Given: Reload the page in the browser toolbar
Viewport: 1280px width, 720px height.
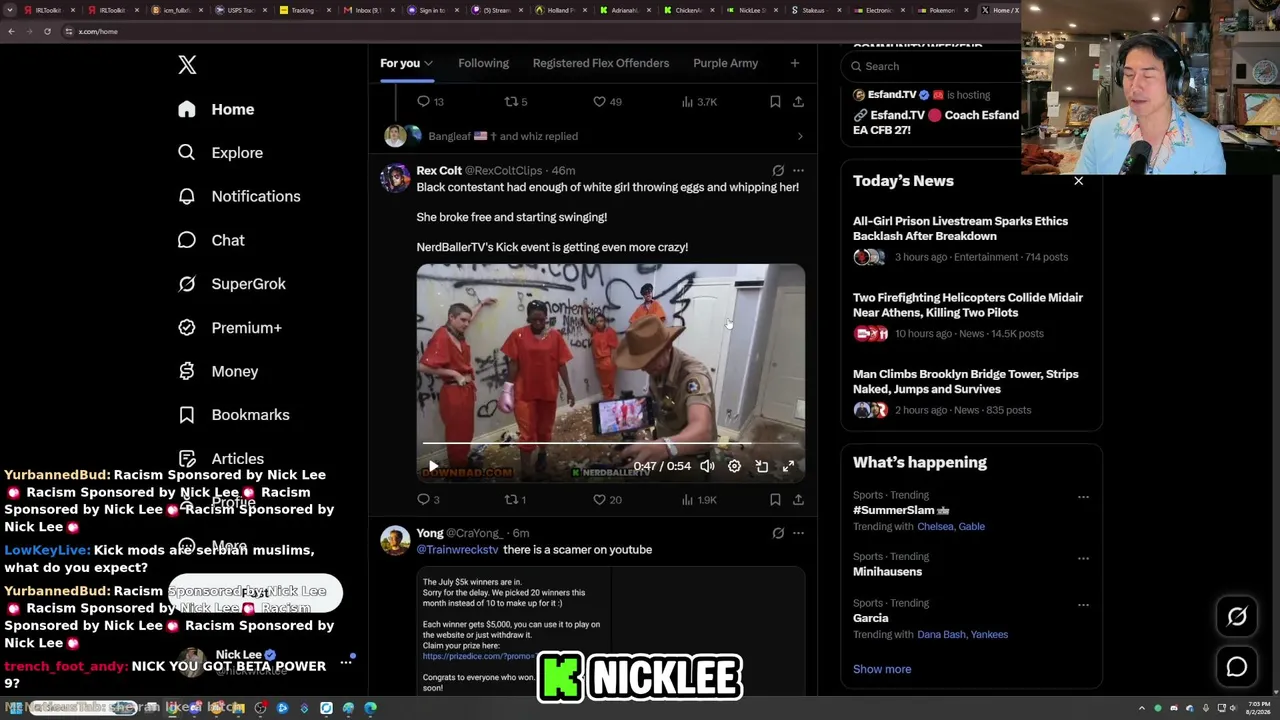Looking at the screenshot, I should click(x=47, y=31).
